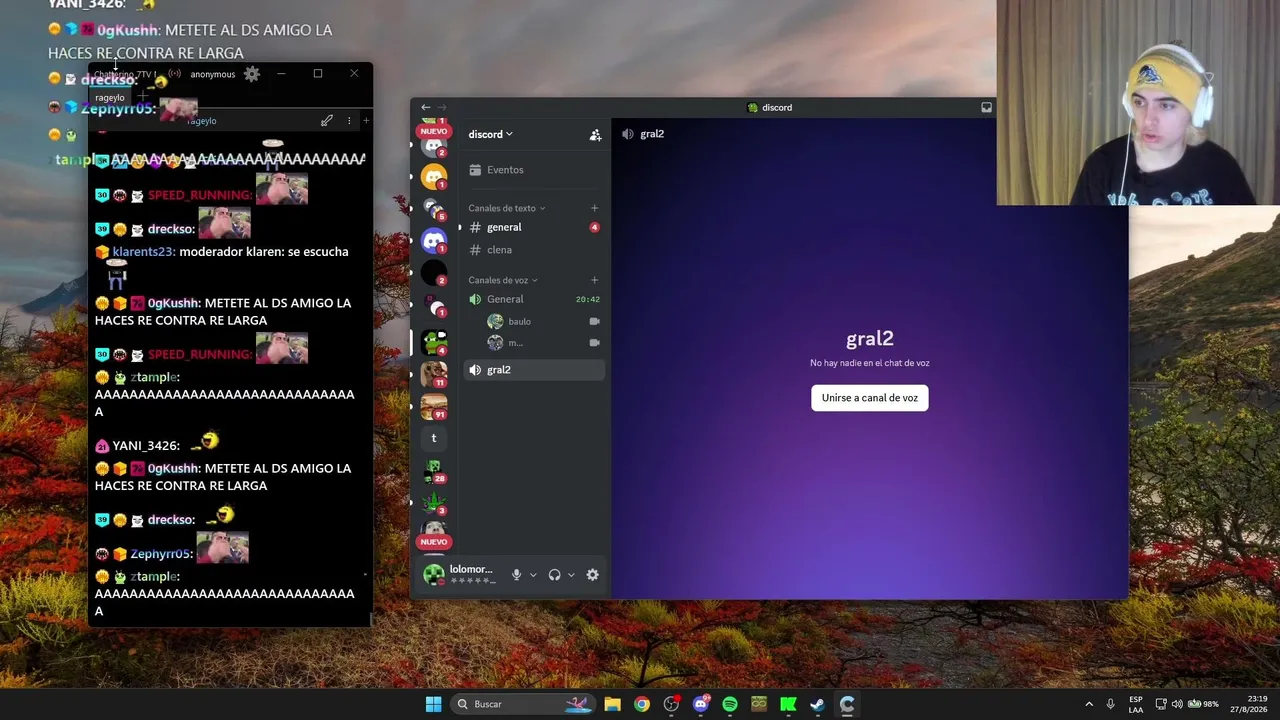Image resolution: width=1280 pixels, height=720 pixels.
Task: Open the green frog server icon
Action: coord(434,342)
